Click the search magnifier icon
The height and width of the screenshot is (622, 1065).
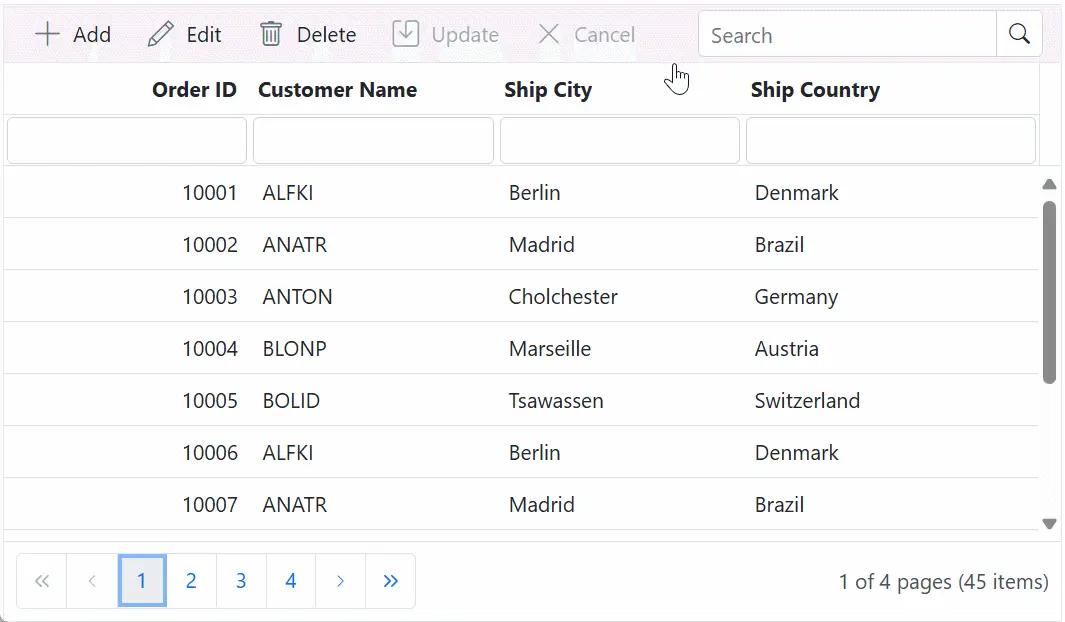click(x=1019, y=33)
